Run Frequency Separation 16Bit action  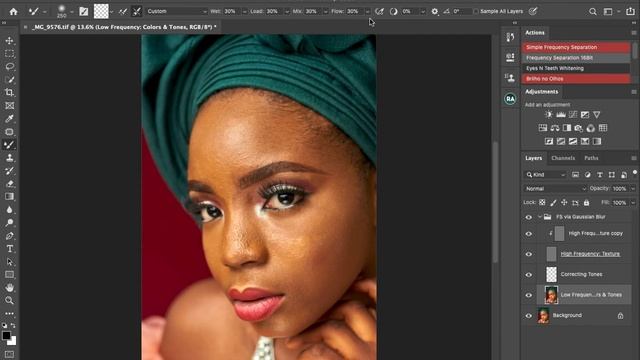pos(576,58)
